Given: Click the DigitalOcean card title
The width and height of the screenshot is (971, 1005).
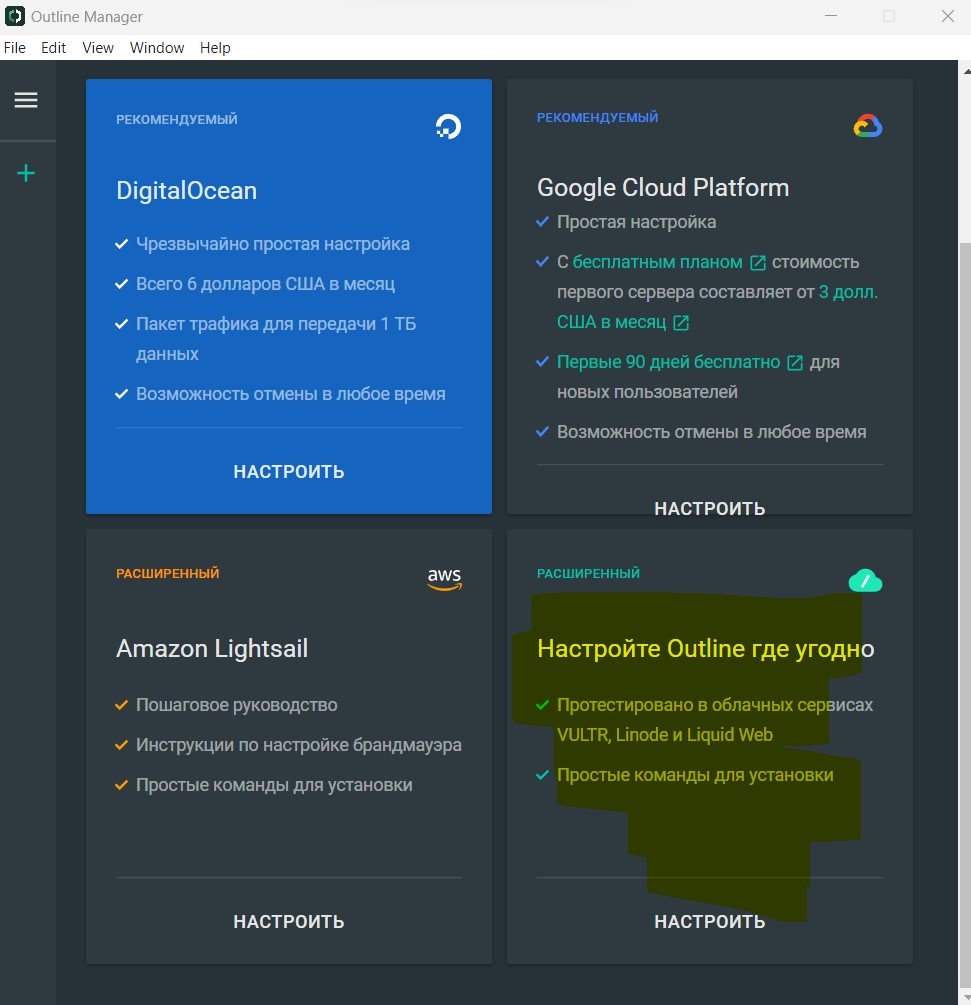Looking at the screenshot, I should pyautogui.click(x=187, y=191).
